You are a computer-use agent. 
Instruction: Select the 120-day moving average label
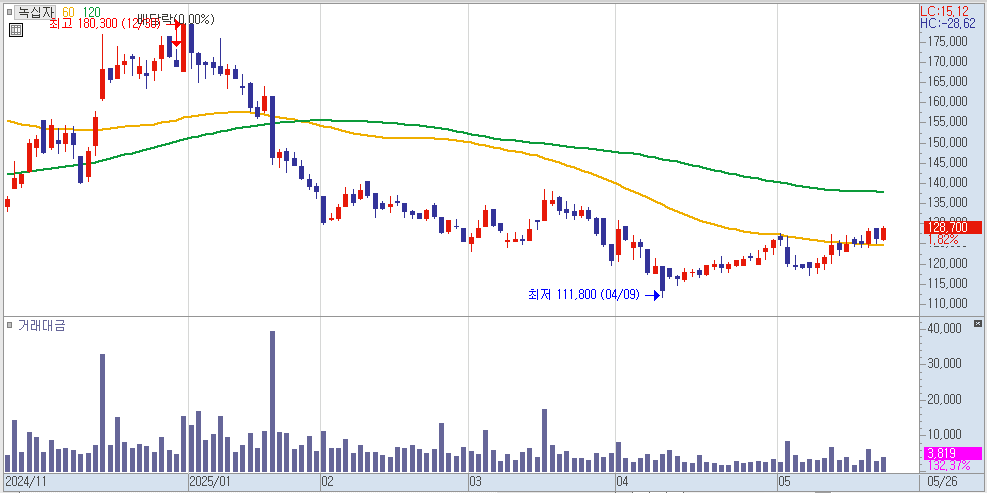(91, 12)
